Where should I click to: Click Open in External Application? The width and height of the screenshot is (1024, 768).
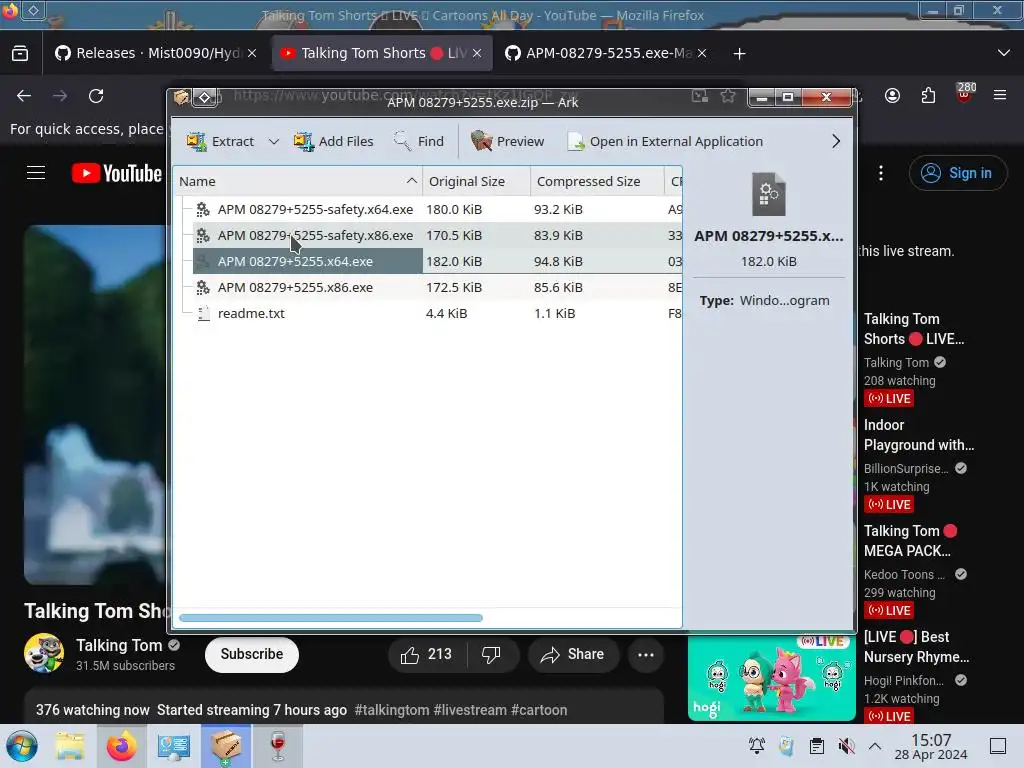coord(665,141)
